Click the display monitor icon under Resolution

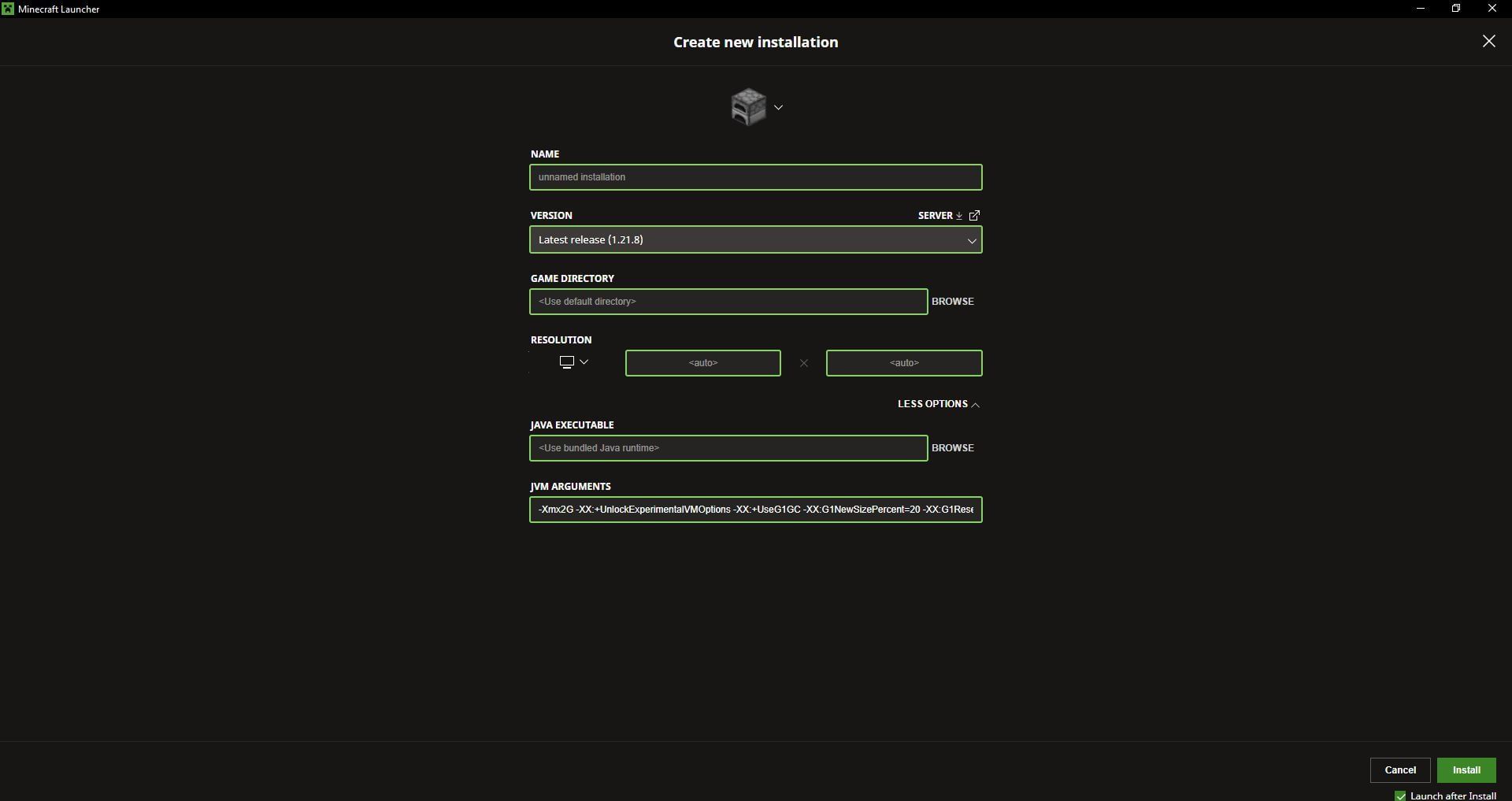pos(567,362)
